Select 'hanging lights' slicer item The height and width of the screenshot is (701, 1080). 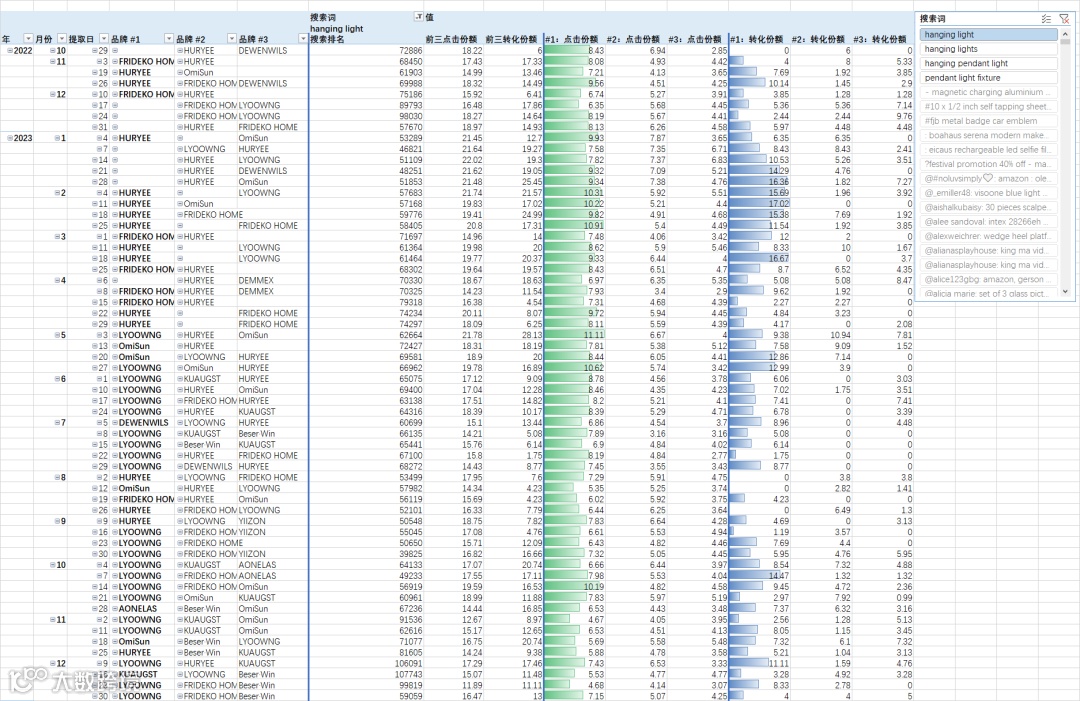(988, 49)
